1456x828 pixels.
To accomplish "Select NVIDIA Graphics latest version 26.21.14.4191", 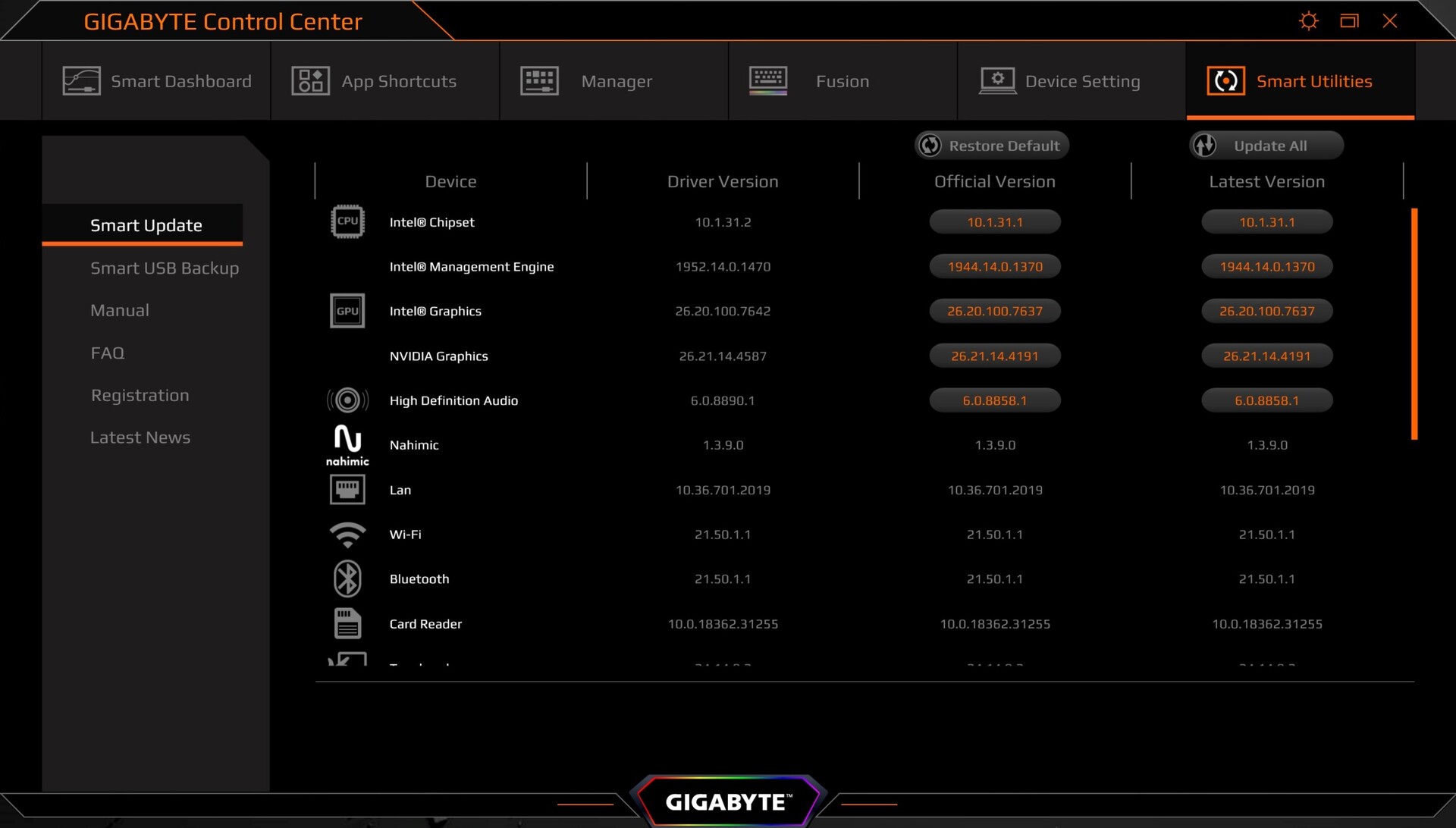I will click(x=1266, y=356).
